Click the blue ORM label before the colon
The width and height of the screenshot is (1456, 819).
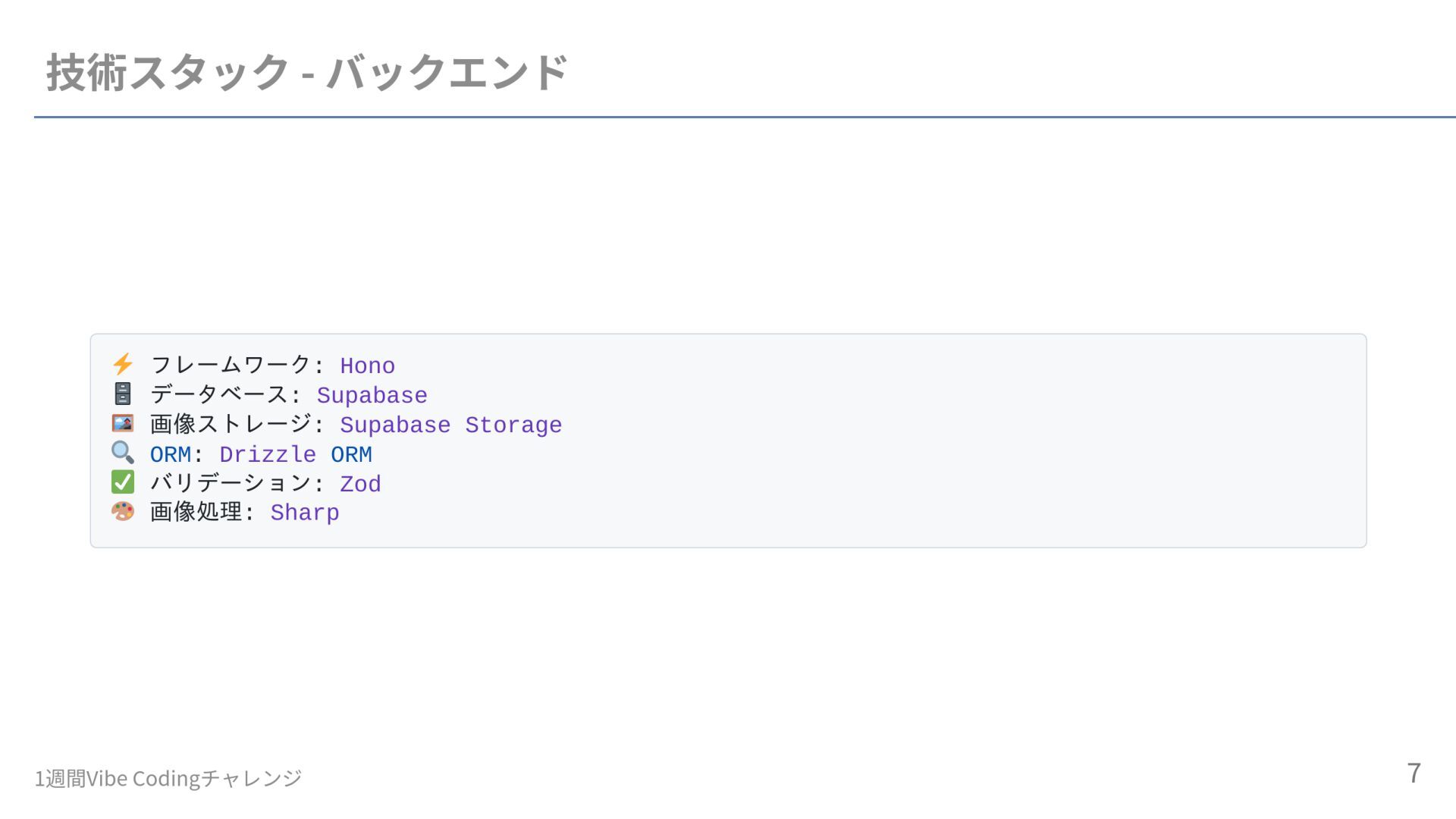(x=171, y=455)
